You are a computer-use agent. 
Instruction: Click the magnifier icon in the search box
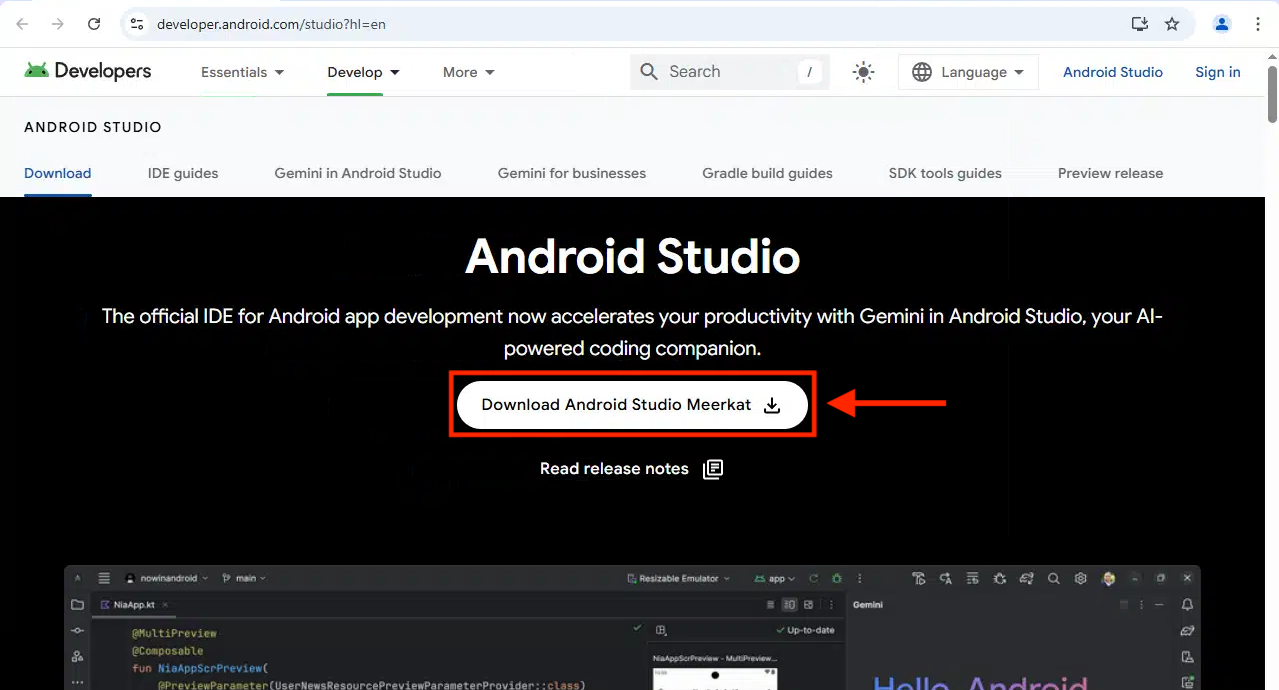[x=649, y=72]
